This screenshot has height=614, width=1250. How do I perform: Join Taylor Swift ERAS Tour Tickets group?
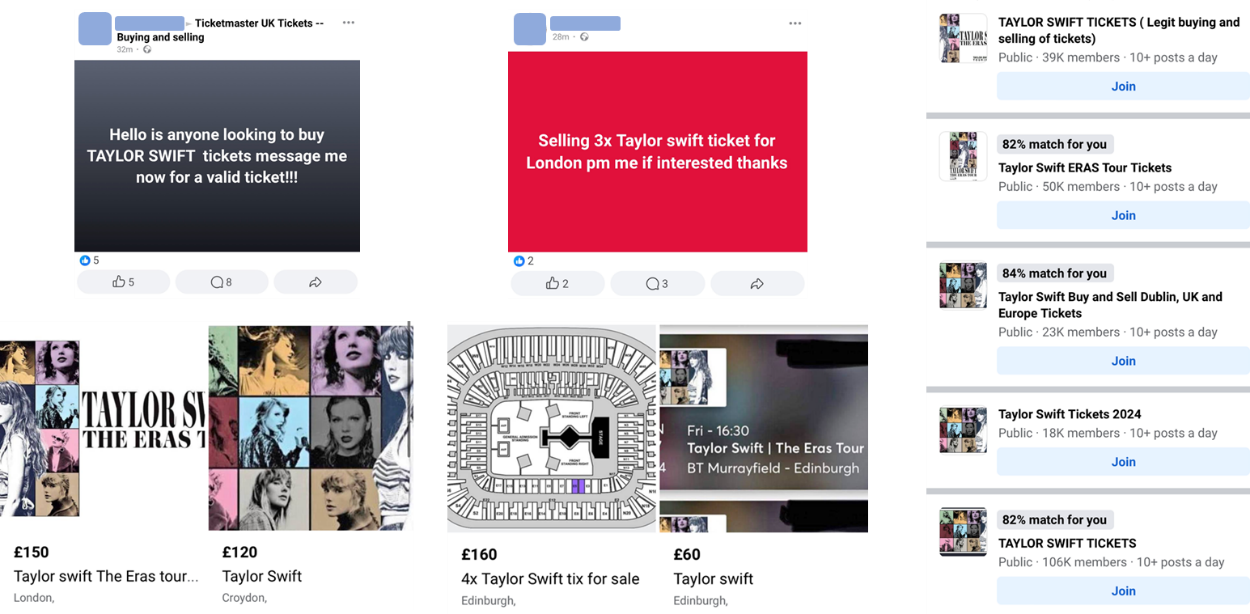coord(1123,215)
